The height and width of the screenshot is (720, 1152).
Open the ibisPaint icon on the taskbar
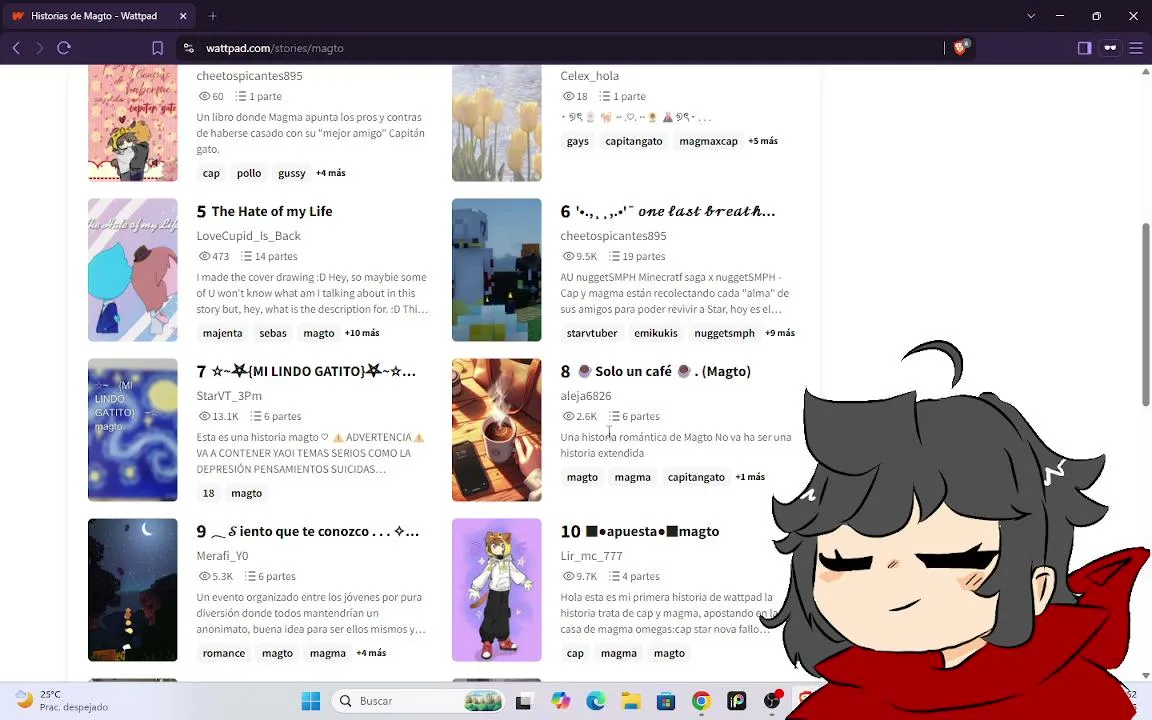tap(736, 701)
